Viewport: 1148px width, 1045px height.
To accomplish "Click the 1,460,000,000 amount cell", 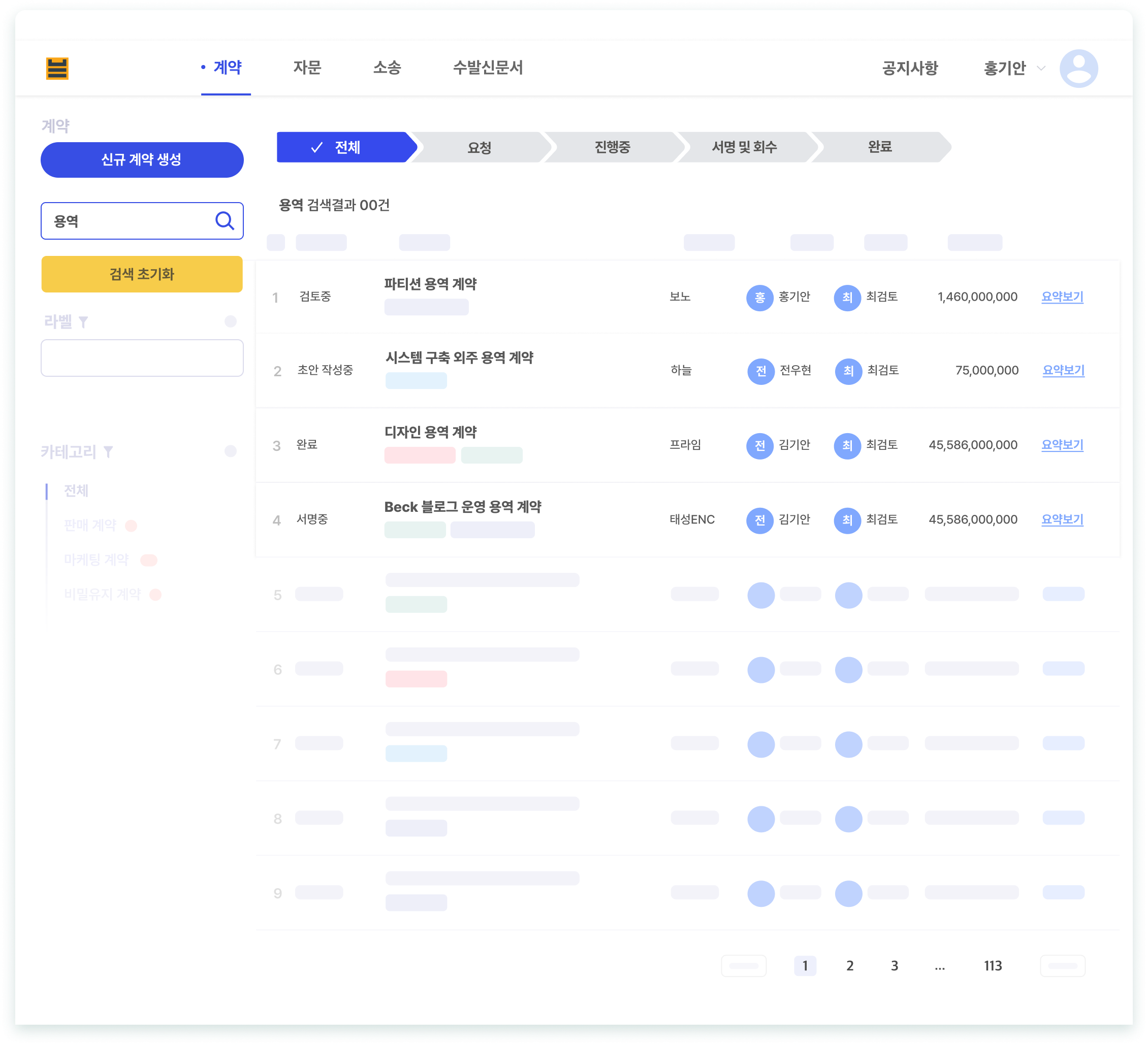I will 977,297.
